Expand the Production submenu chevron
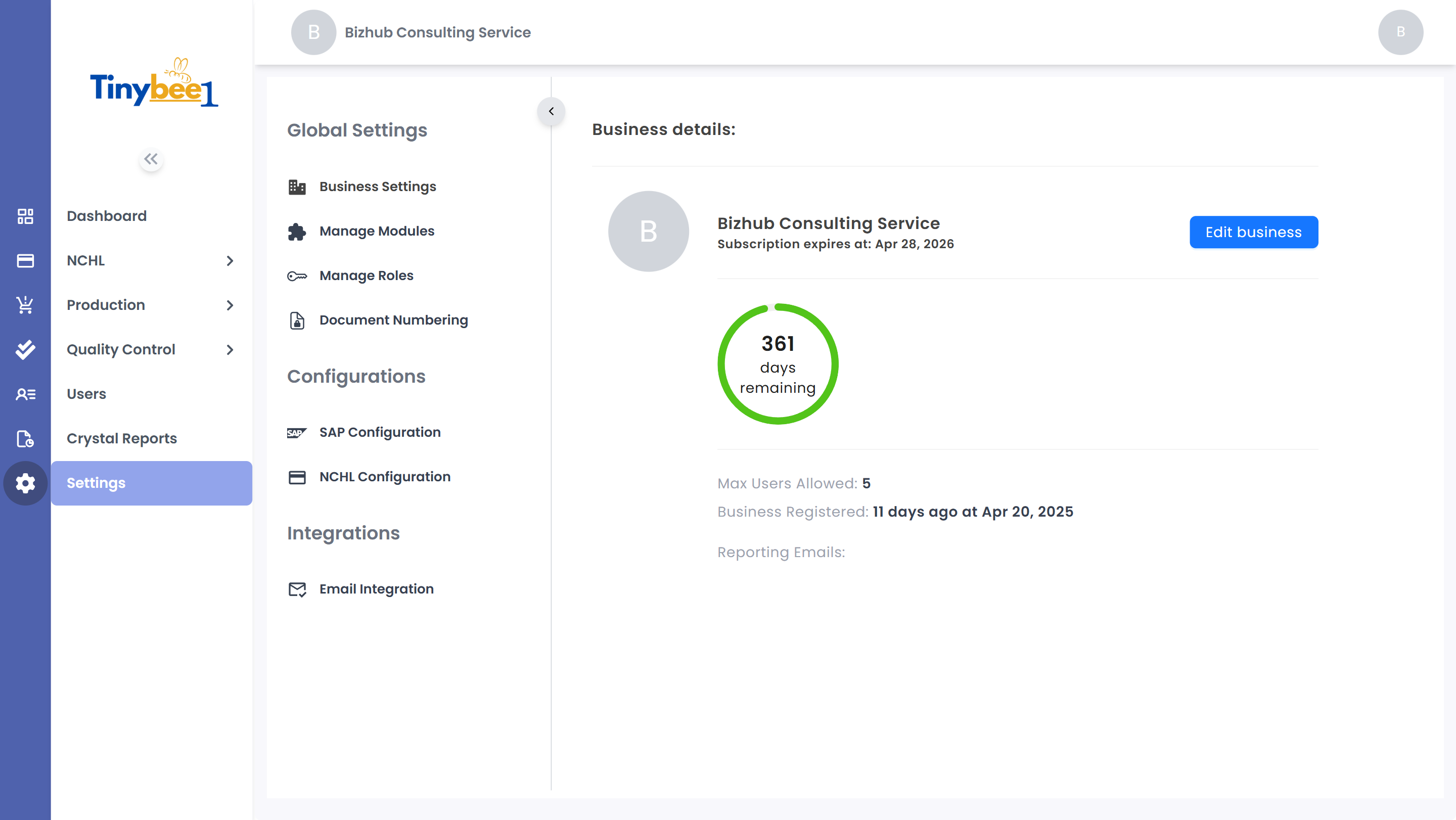The image size is (1456, 820). (x=230, y=305)
